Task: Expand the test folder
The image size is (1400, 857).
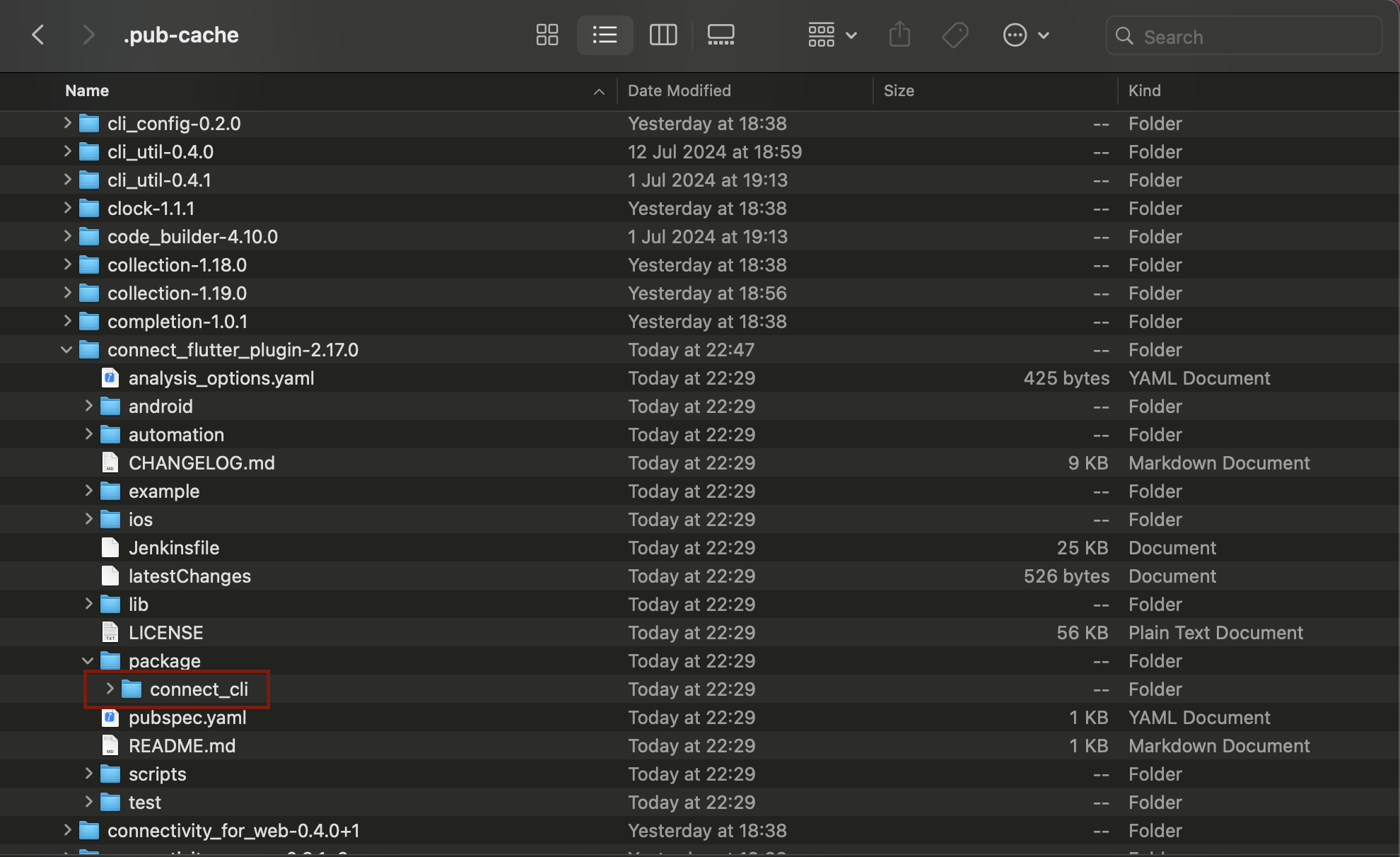Action: [88, 802]
